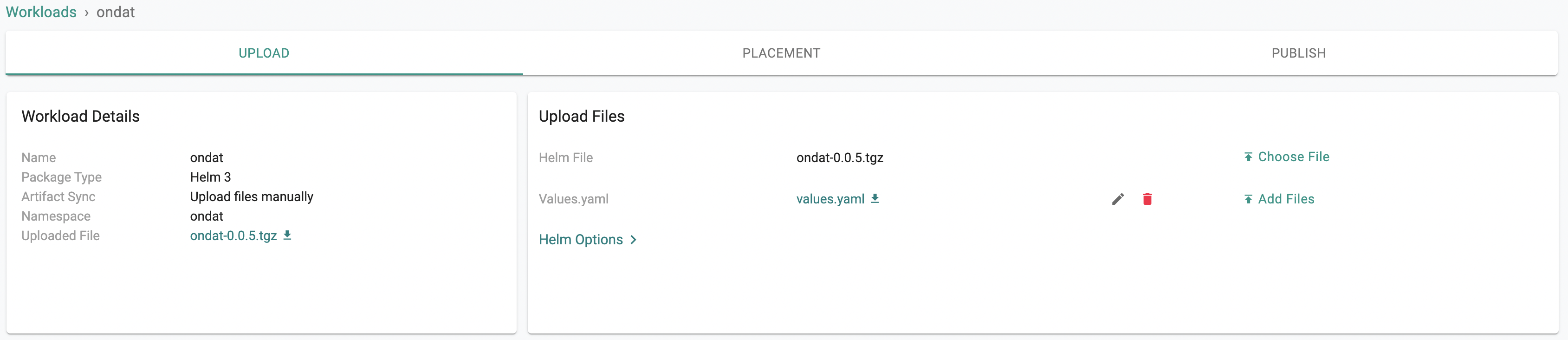The height and width of the screenshot is (340, 1568).
Task: Switch to the PLACEMENT tab
Action: coord(781,53)
